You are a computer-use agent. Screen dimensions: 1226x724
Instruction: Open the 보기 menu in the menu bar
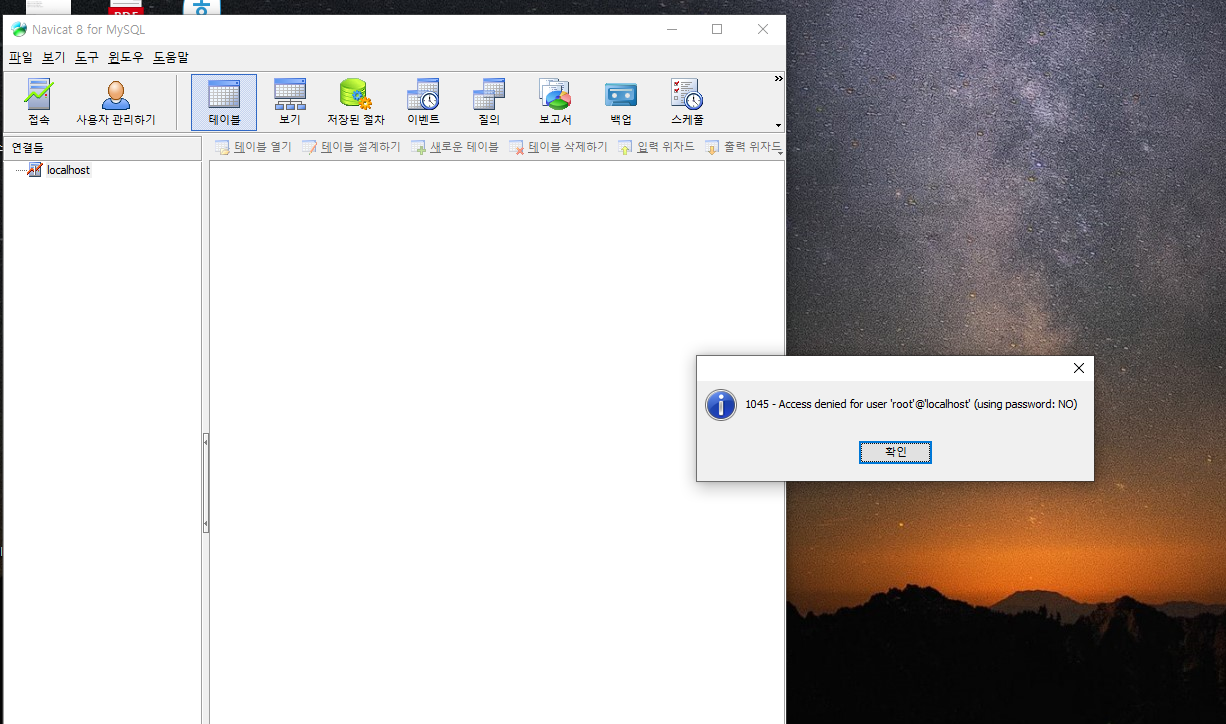54,58
